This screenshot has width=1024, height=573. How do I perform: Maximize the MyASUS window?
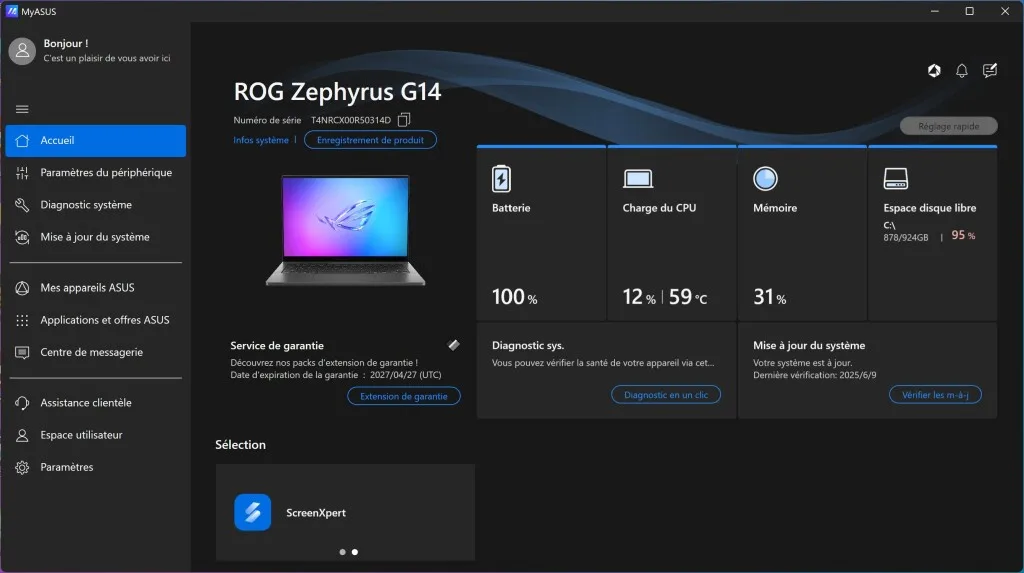coord(970,11)
